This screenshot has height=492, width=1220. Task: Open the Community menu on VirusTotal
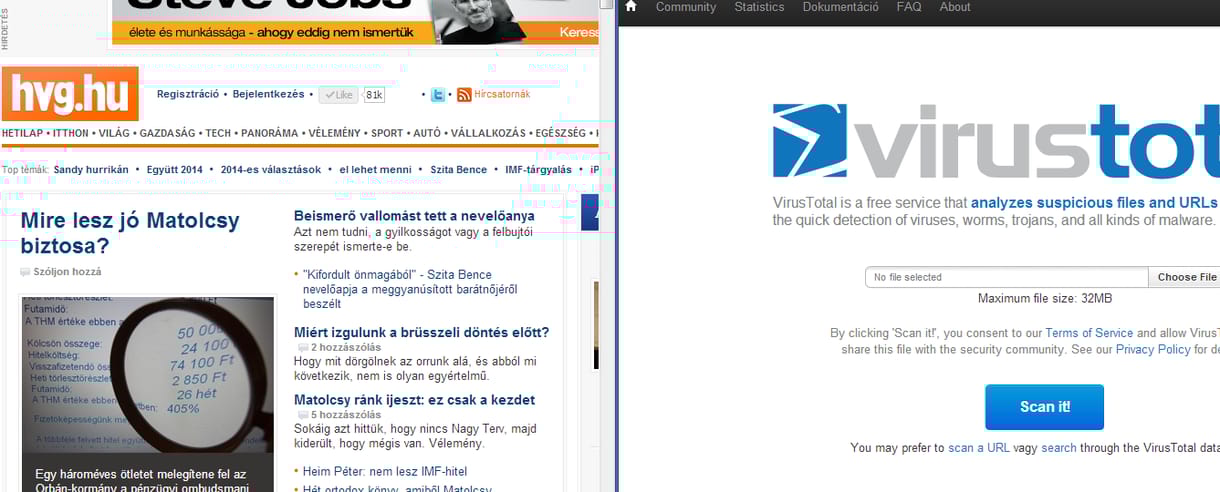tap(686, 7)
